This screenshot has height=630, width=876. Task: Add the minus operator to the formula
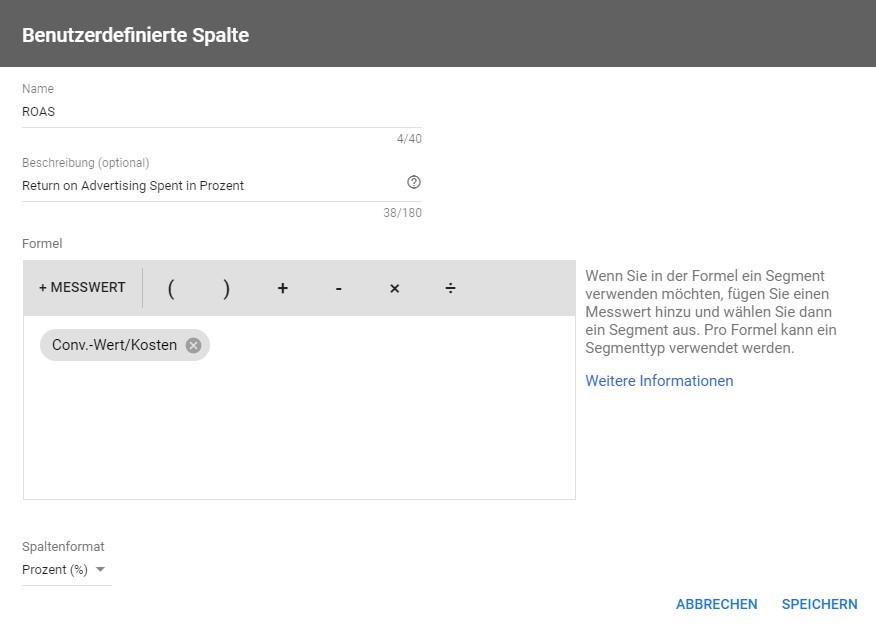pyautogui.click(x=339, y=288)
